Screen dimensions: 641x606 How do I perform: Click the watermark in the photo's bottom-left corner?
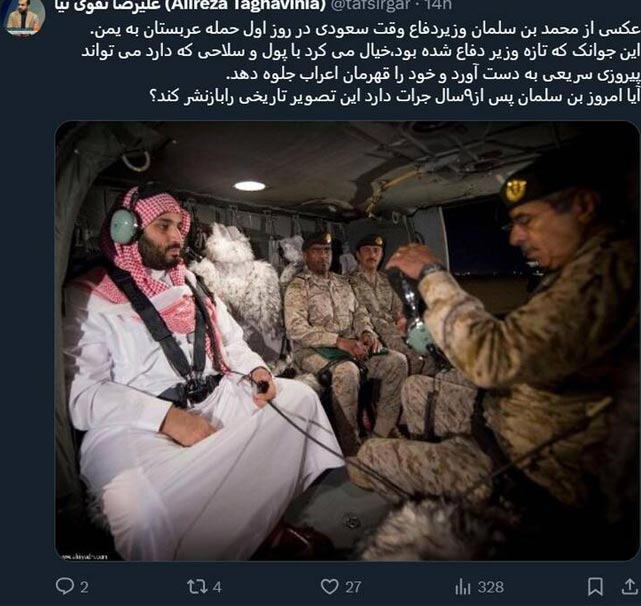coord(84,556)
